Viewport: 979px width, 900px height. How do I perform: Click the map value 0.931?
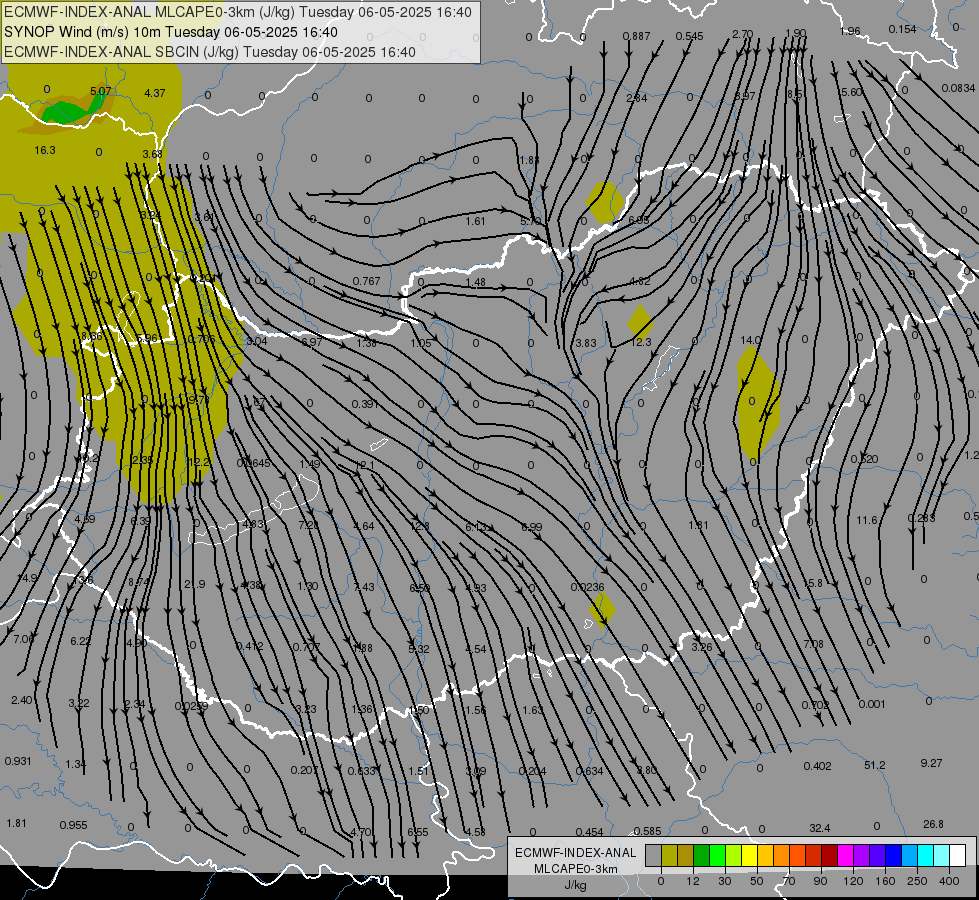point(18,761)
